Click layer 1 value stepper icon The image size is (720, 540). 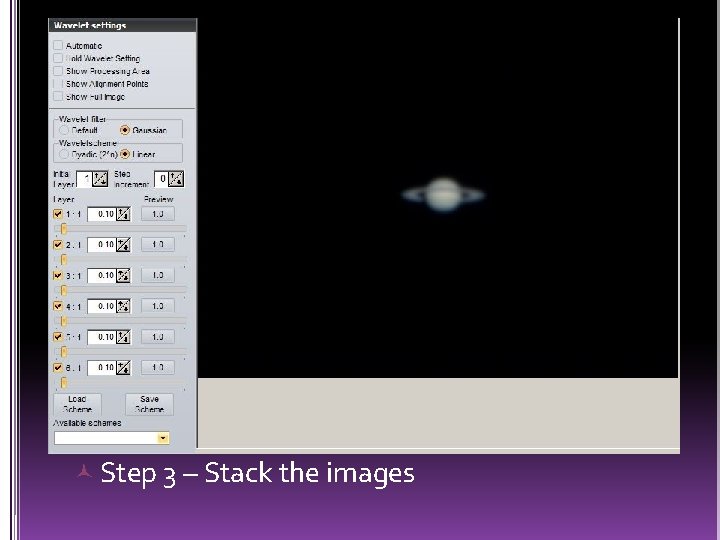(x=123, y=214)
